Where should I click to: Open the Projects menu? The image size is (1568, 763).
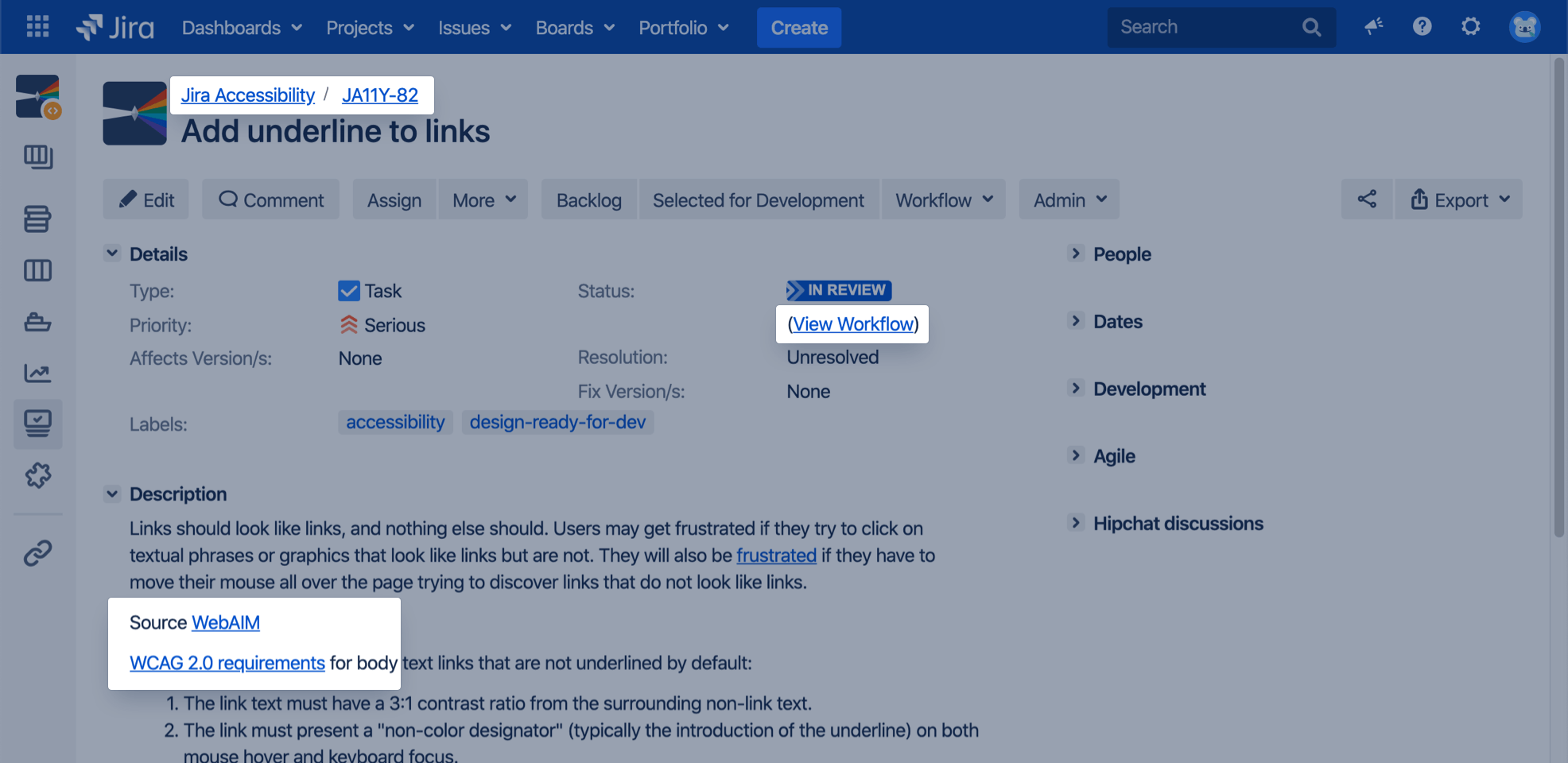click(x=370, y=27)
